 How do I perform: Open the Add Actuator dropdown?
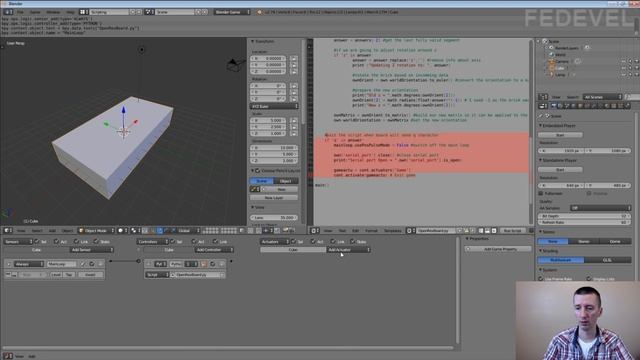tap(348, 250)
